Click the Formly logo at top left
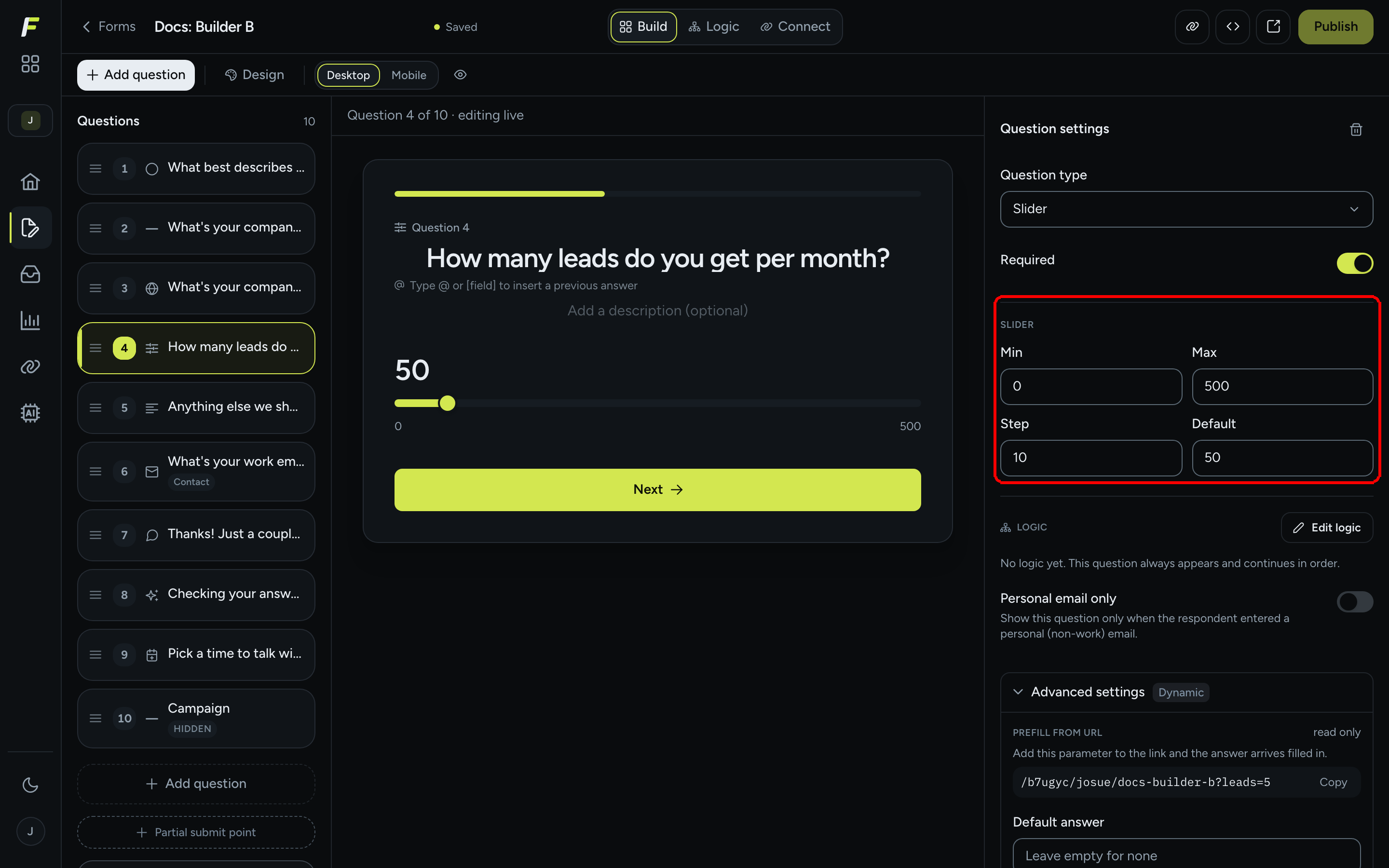Screen dimensions: 1389x868 pyautogui.click(x=30, y=27)
